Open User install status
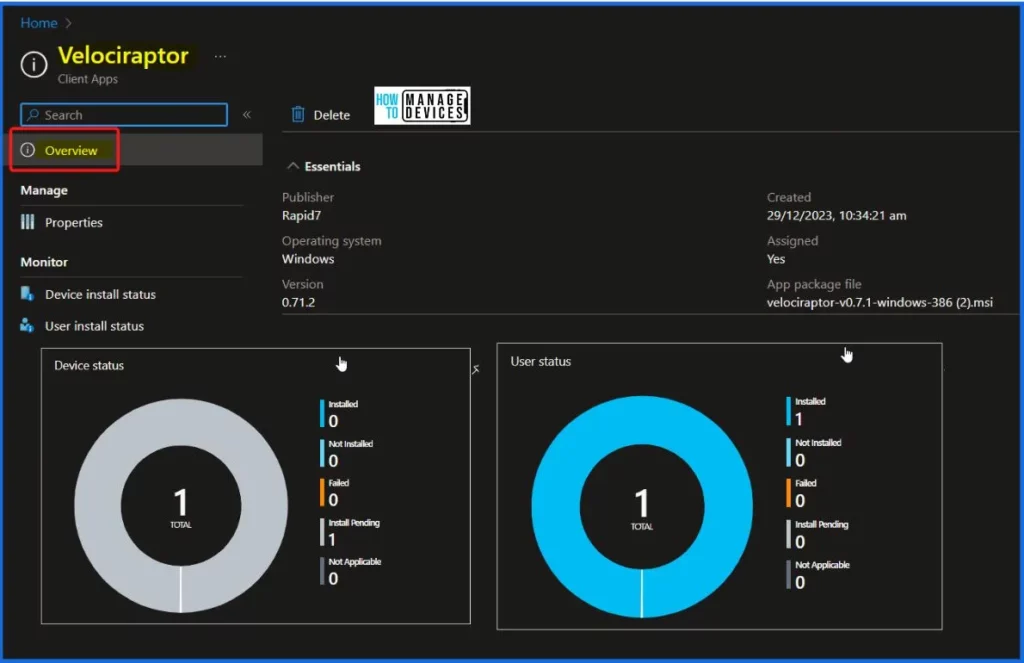This screenshot has width=1024, height=663. click(94, 326)
